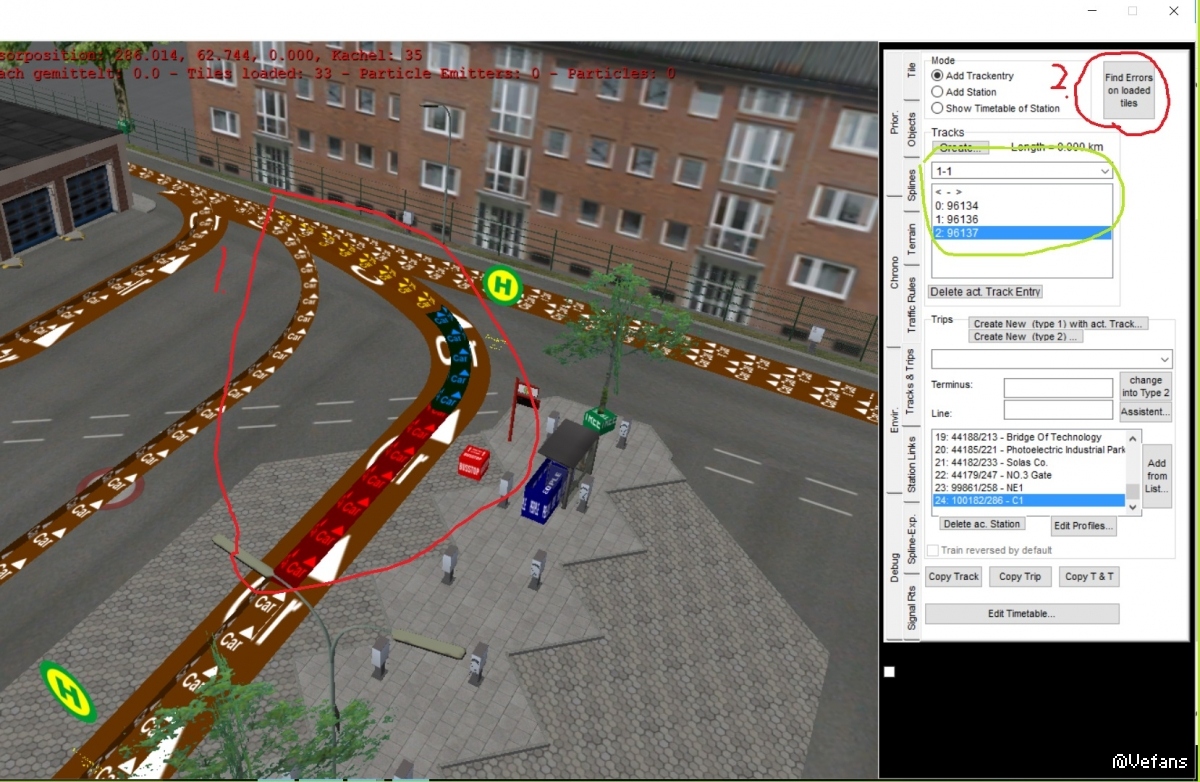Select the '< - >' track list entry
Screen dimensions: 1200x782
1021,191
